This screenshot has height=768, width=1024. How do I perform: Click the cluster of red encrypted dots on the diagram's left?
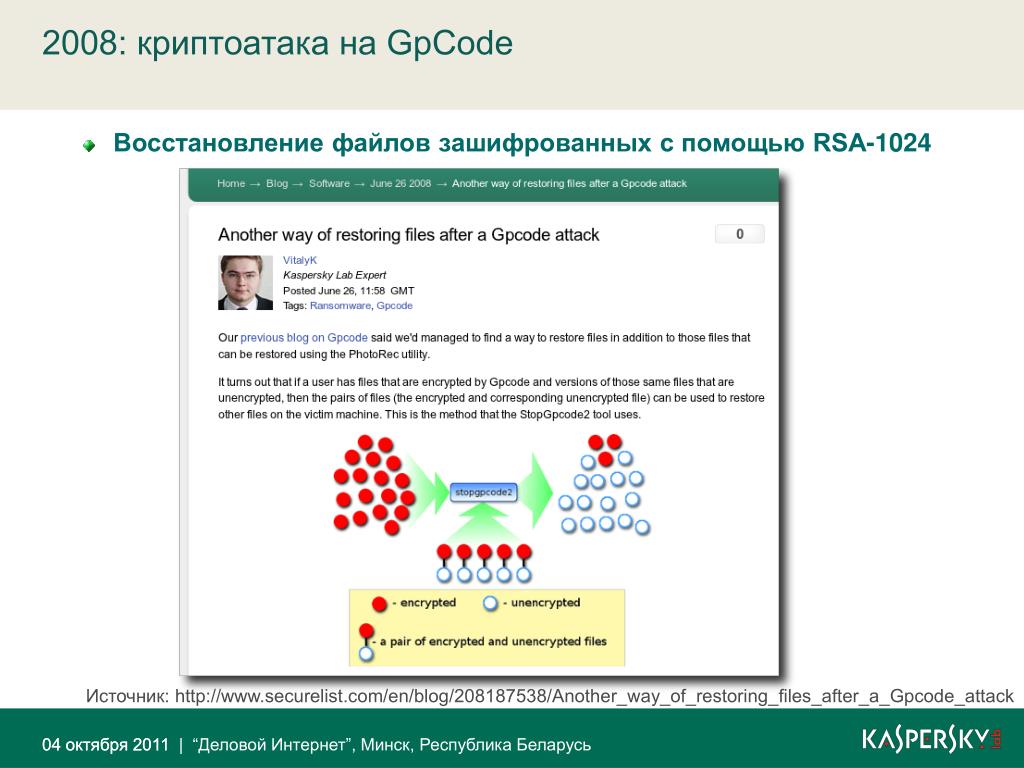374,485
